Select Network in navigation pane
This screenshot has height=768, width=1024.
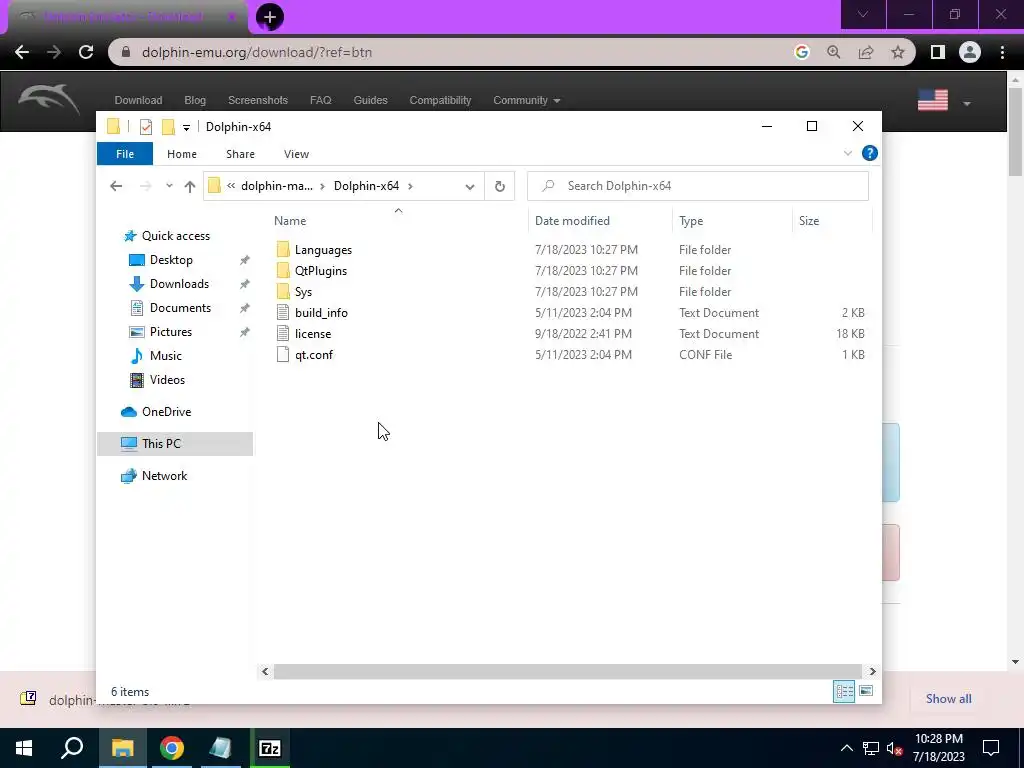coord(165,476)
